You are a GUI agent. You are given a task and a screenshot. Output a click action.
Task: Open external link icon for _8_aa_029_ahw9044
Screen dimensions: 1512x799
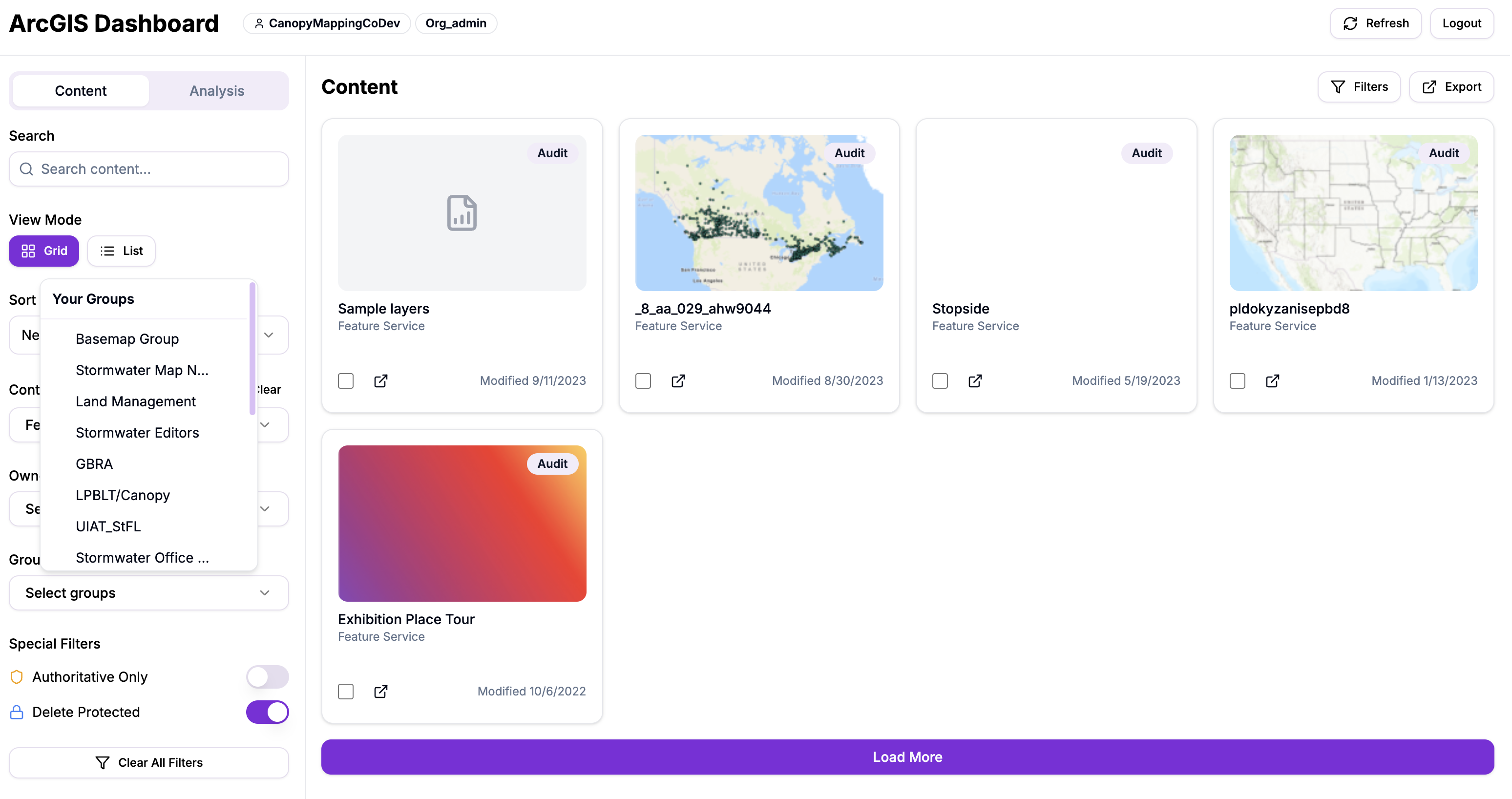678,381
